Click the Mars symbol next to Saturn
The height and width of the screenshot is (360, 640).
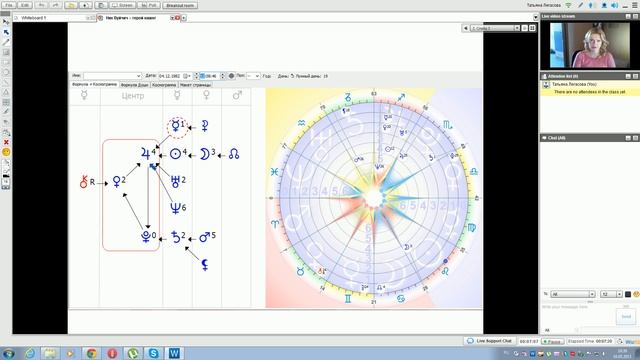pyautogui.click(x=204, y=237)
